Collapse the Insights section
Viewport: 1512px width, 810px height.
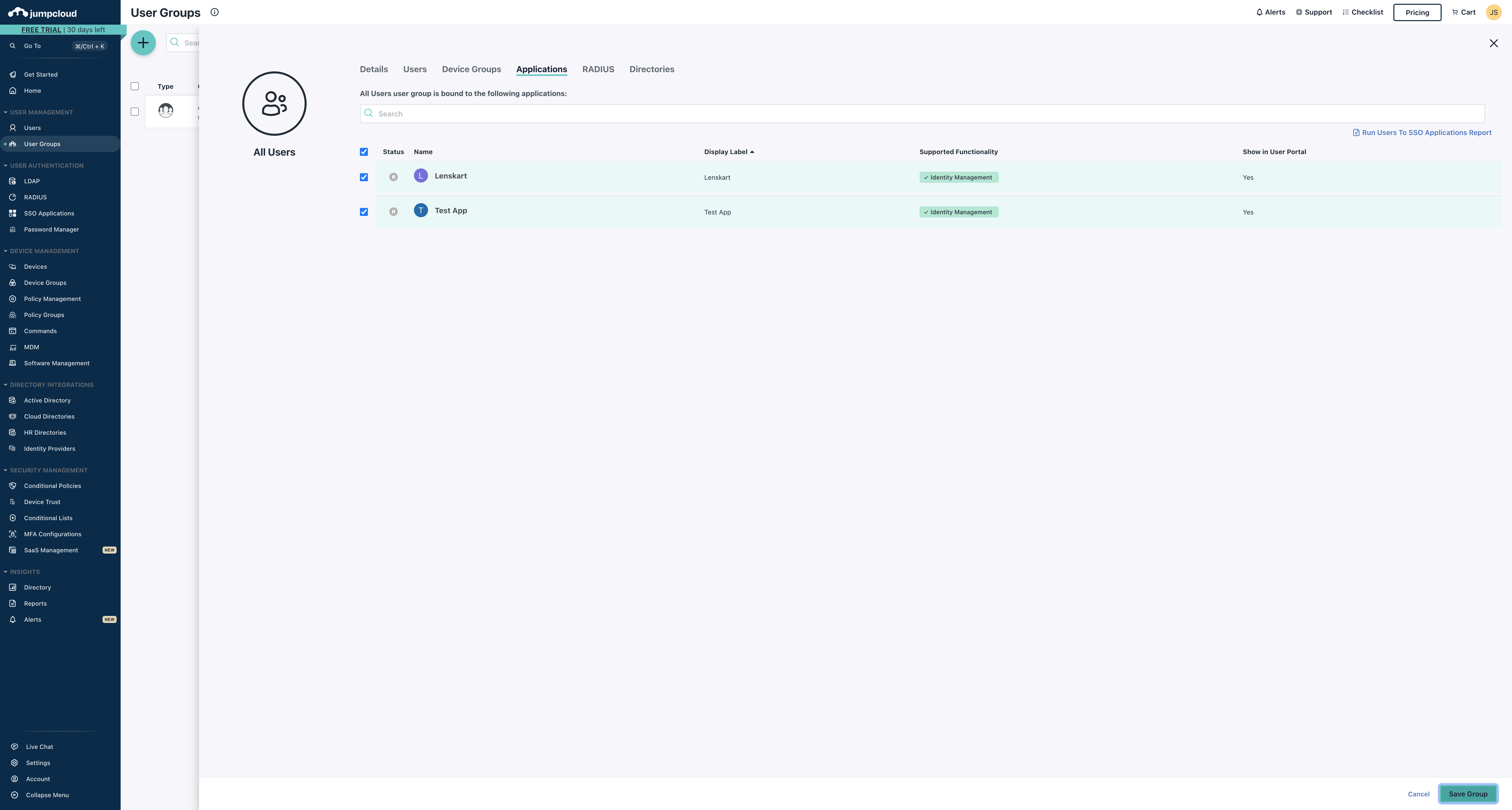tap(22, 572)
